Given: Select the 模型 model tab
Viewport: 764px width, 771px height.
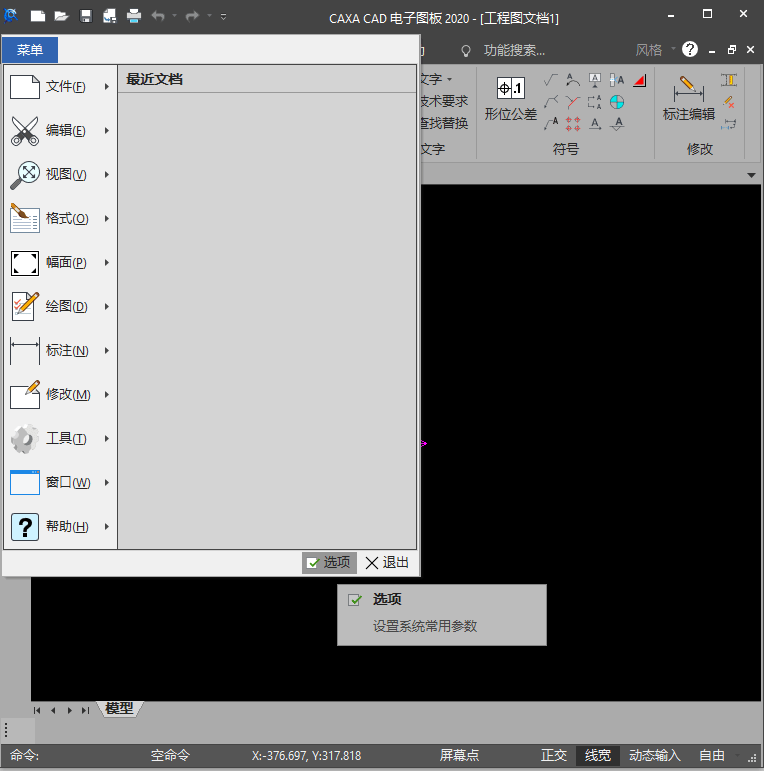Looking at the screenshot, I should point(119,709).
